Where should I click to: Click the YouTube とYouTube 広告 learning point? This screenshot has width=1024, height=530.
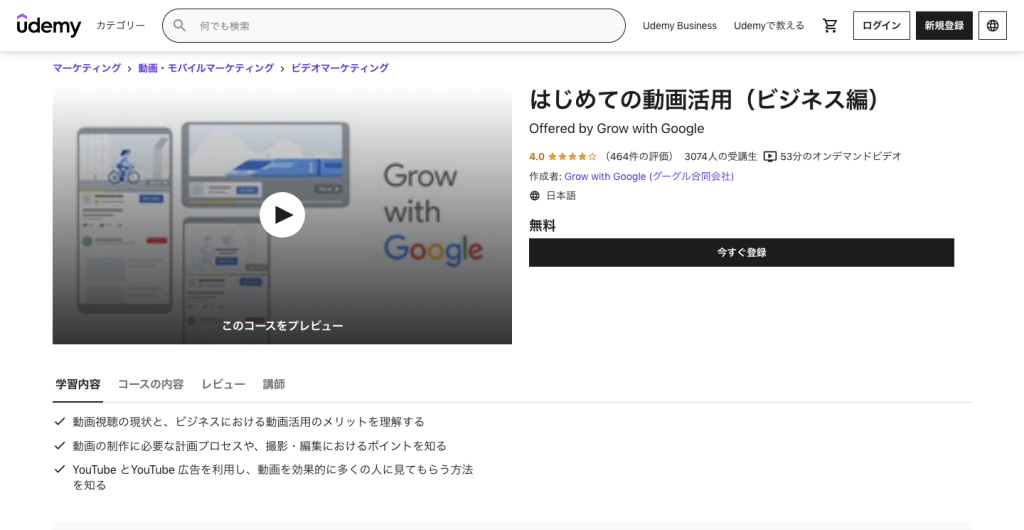pos(273,477)
